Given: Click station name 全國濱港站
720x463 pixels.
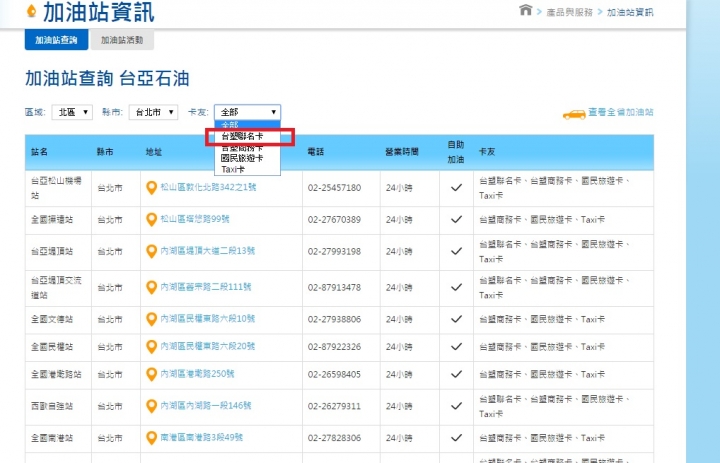Looking at the screenshot, I should pyautogui.click(x=52, y=220).
